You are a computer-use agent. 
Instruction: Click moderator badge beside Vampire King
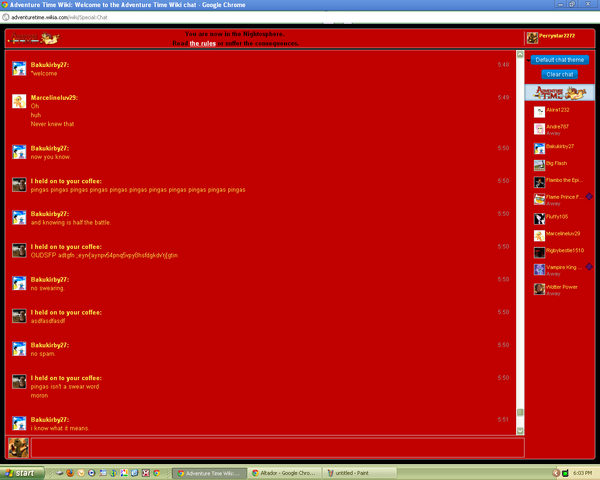click(x=589, y=267)
